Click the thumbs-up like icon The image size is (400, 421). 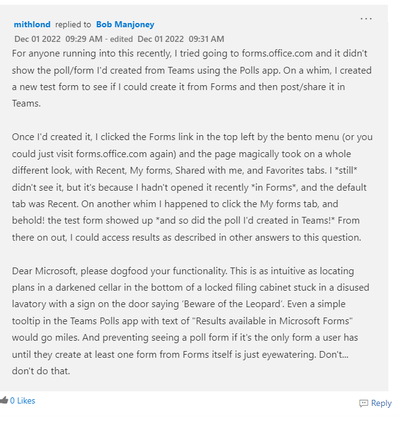coord(4,400)
